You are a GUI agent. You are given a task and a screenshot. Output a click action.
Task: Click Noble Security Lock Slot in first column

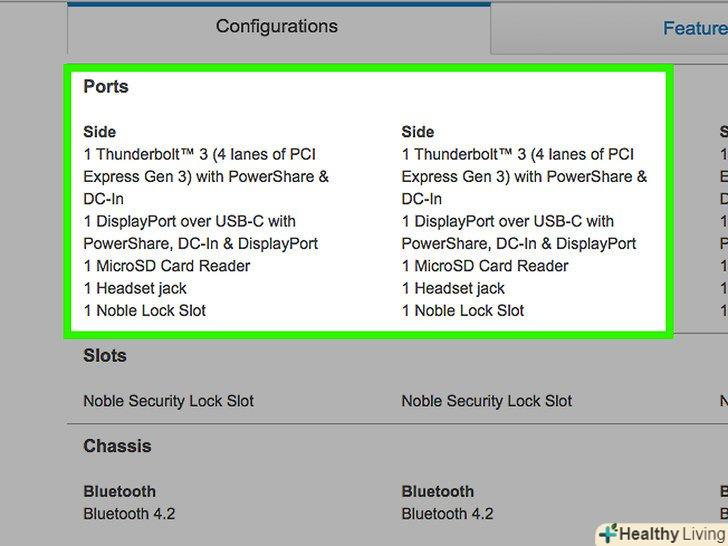[169, 401]
